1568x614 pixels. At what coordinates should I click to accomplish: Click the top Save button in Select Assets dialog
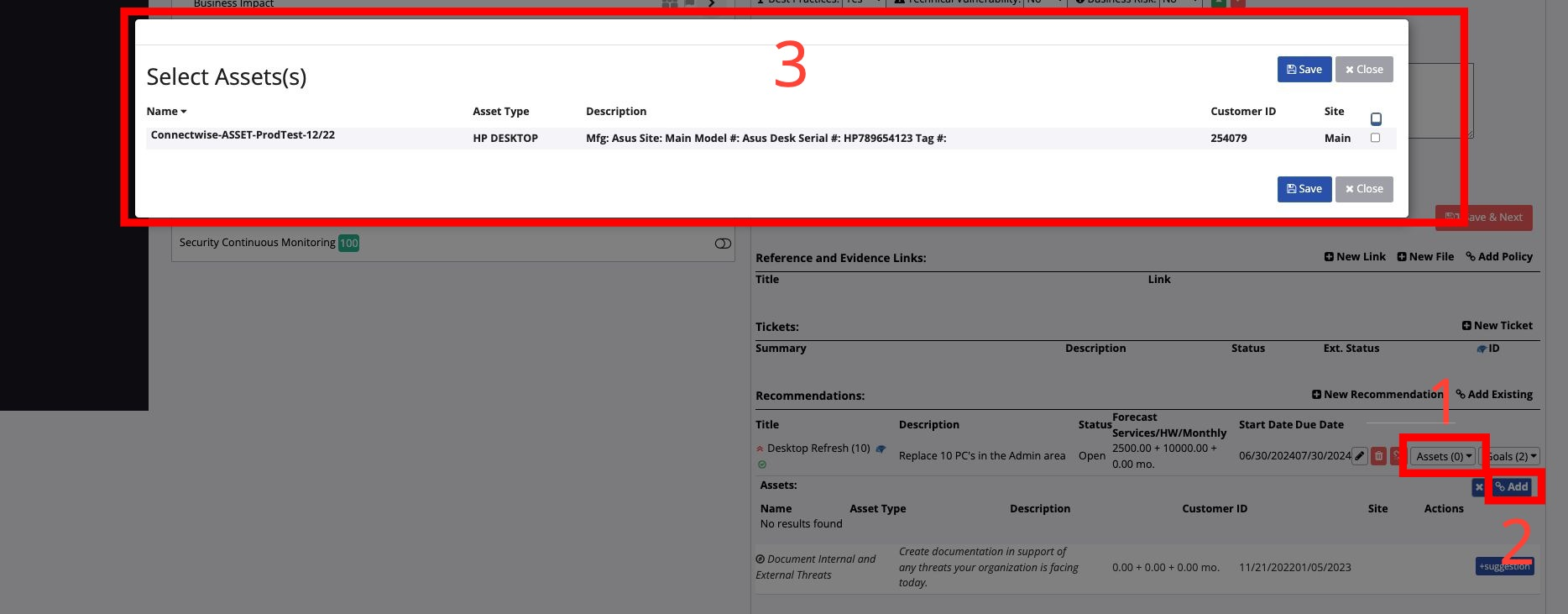click(1304, 70)
